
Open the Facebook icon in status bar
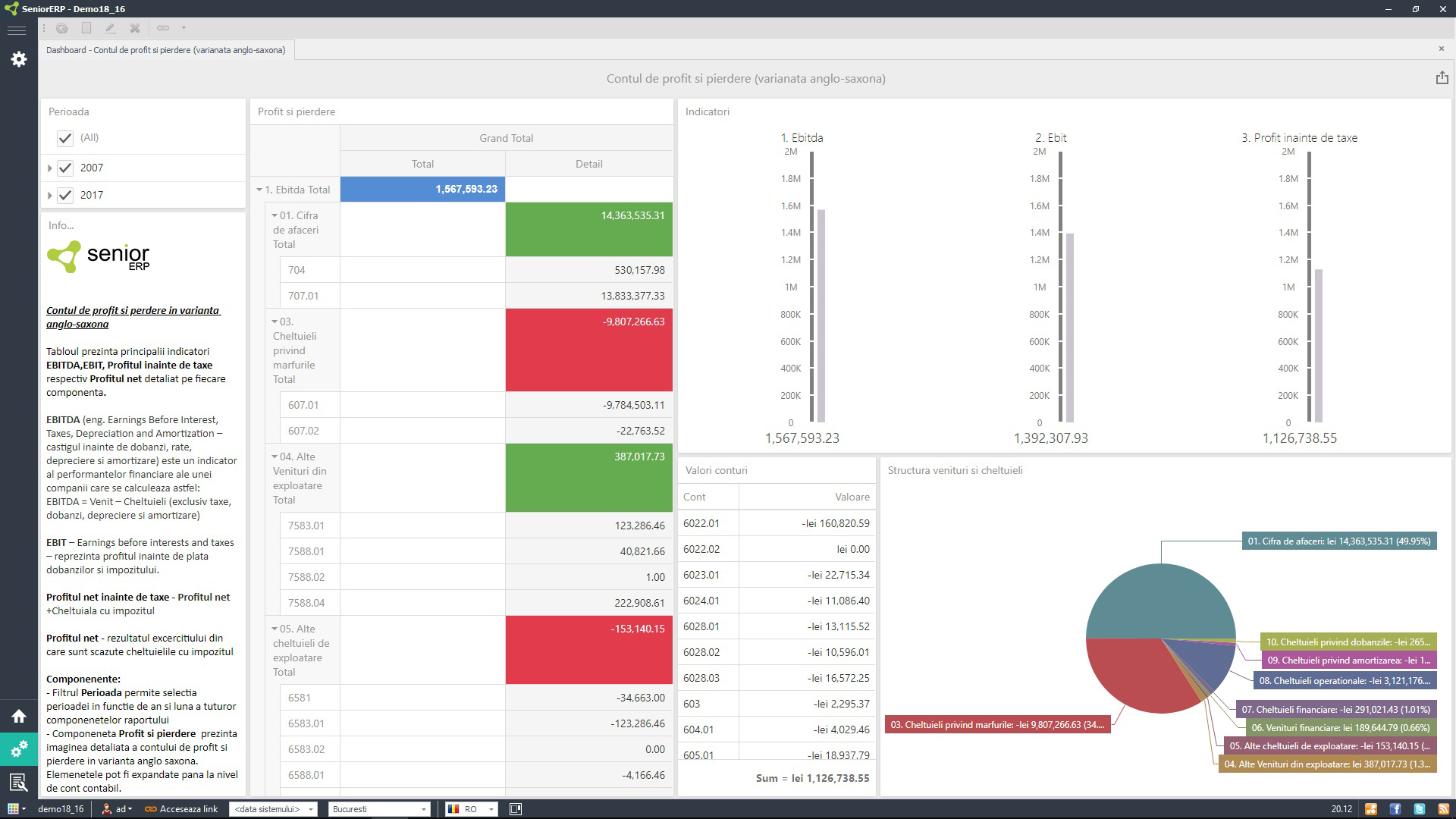tap(1395, 809)
